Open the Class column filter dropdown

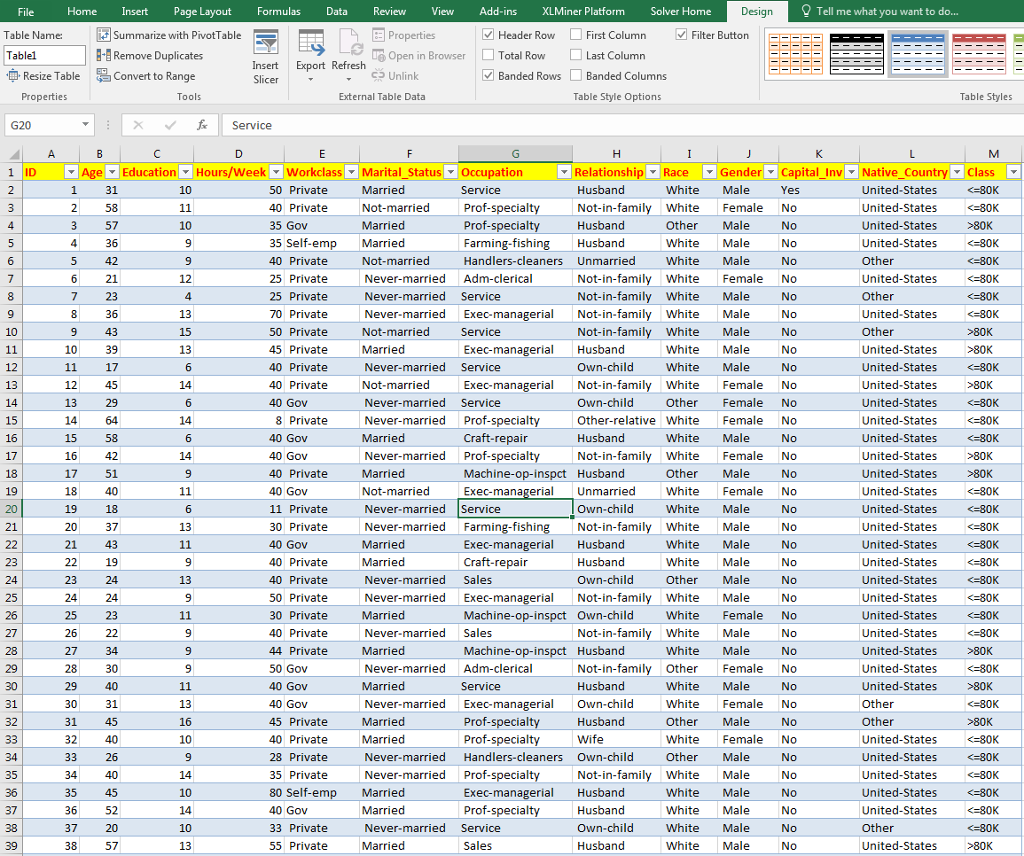click(1013, 171)
